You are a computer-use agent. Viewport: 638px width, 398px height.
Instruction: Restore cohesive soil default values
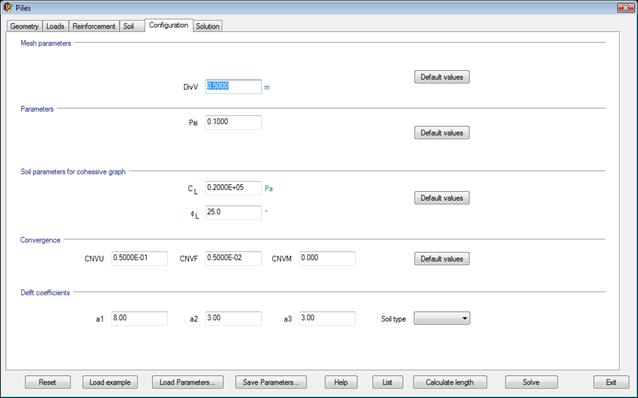442,198
